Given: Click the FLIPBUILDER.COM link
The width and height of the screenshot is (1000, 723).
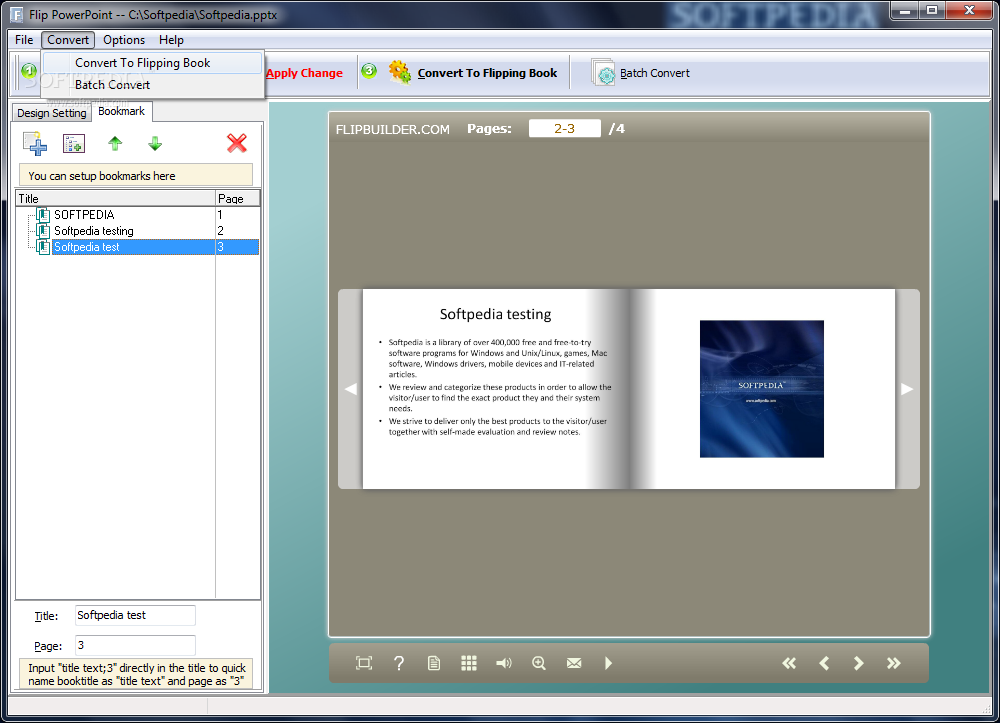Looking at the screenshot, I should 393,129.
